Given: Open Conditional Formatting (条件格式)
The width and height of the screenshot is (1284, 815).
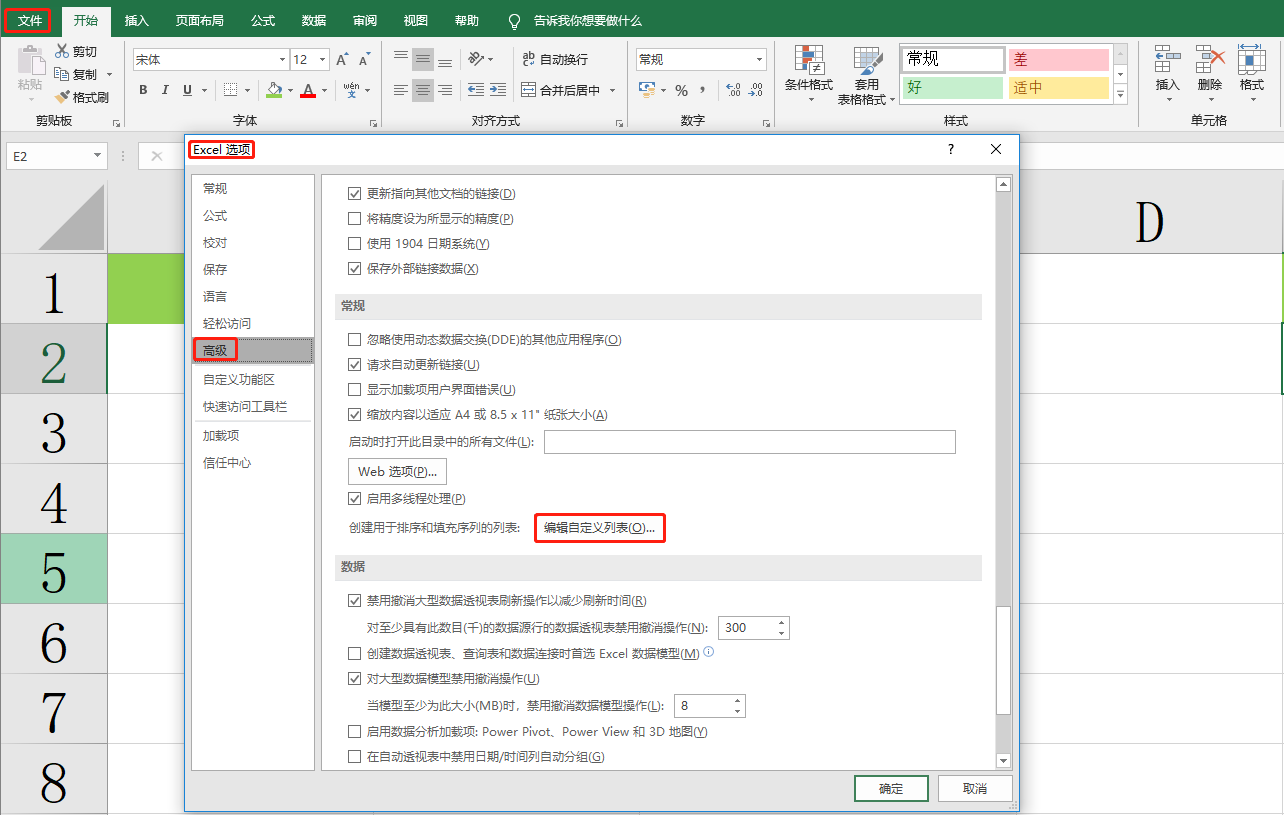Looking at the screenshot, I should coord(808,74).
